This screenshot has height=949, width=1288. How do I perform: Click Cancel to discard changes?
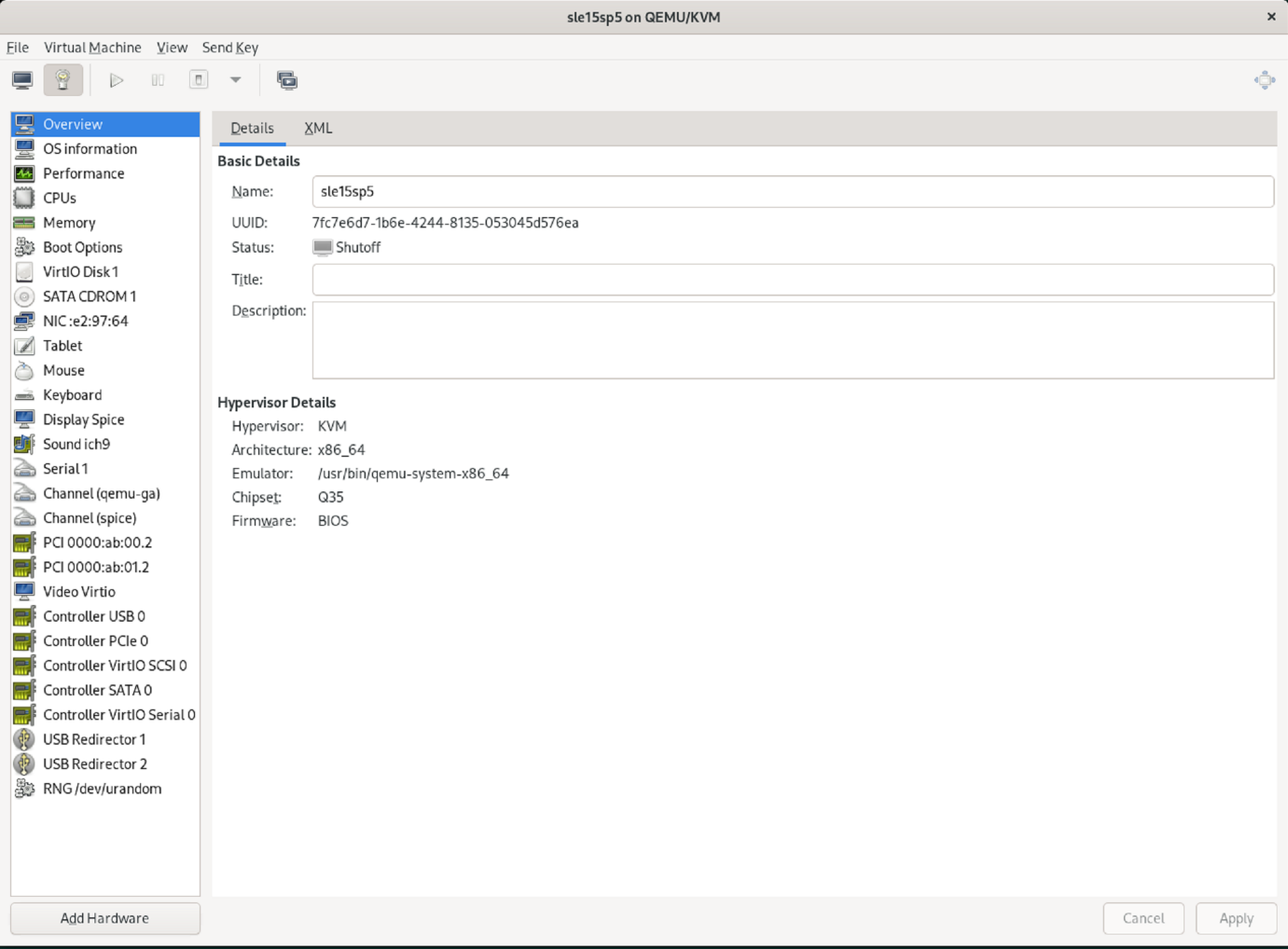[x=1143, y=918]
